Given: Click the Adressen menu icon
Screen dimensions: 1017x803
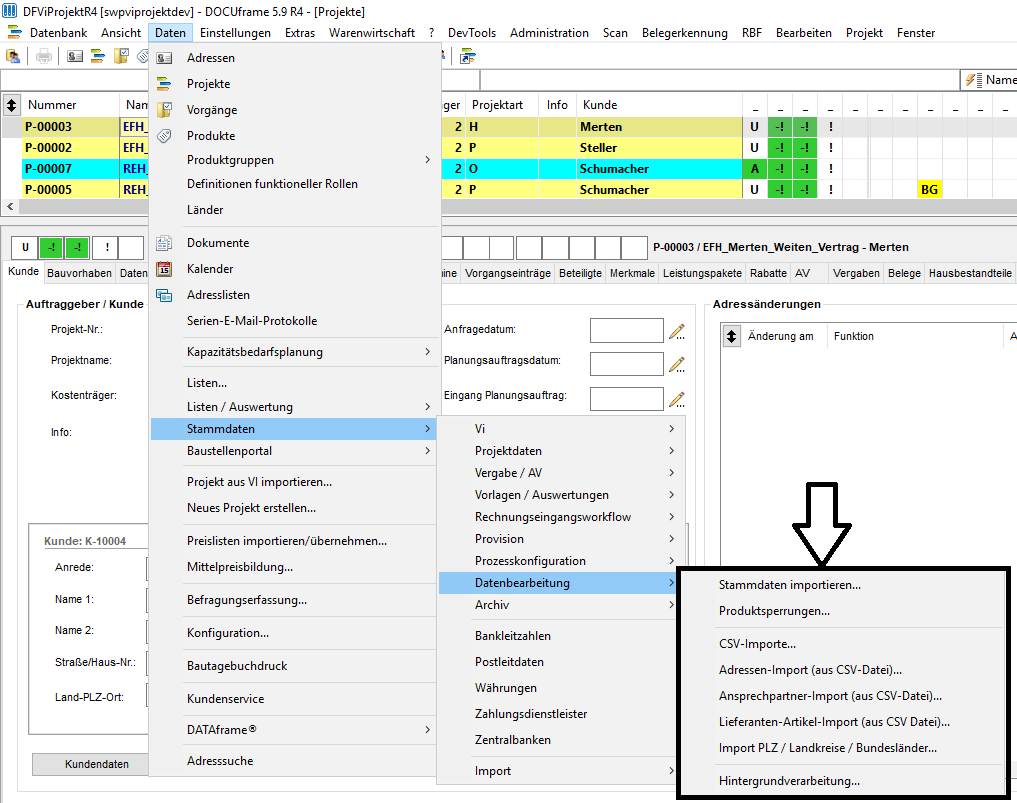Looking at the screenshot, I should pos(165,58).
